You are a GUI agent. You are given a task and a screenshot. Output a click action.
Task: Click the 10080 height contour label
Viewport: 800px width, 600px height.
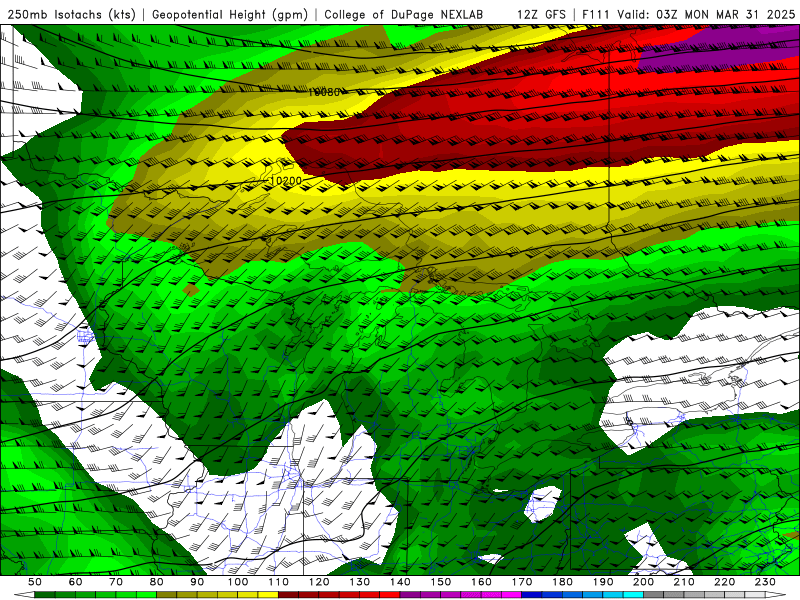(324, 92)
